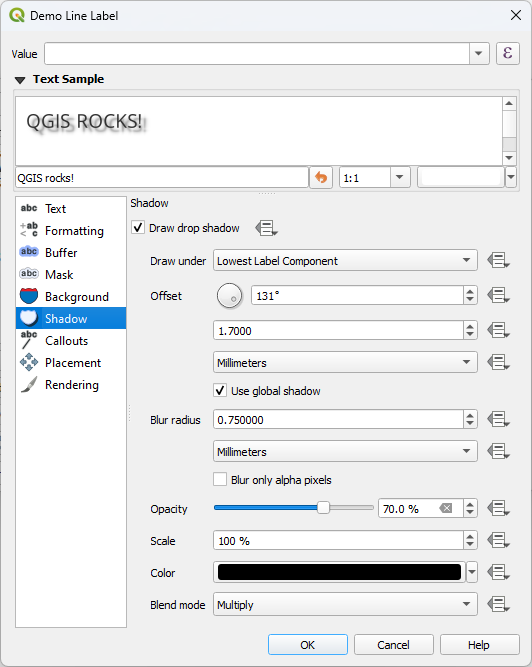Open data-defined override for Draw drop shadow

[x=267, y=228]
